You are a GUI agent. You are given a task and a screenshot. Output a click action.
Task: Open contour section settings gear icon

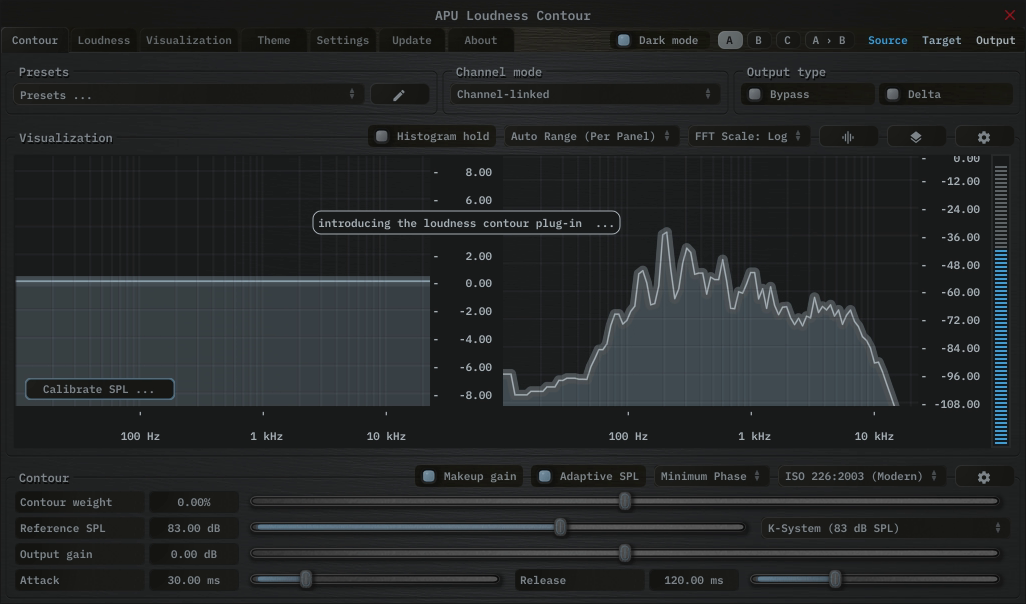pyautogui.click(x=983, y=477)
